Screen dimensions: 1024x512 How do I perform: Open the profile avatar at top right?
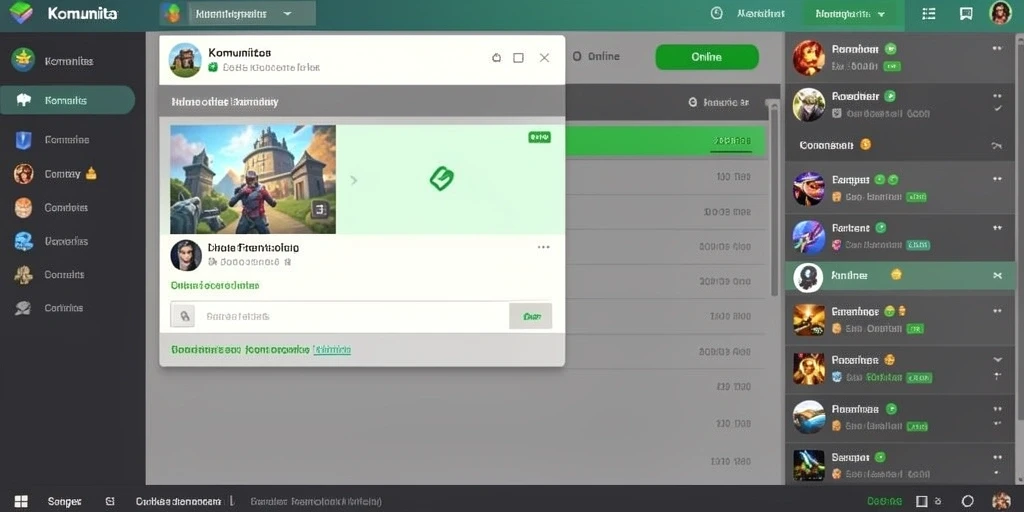[1000, 13]
